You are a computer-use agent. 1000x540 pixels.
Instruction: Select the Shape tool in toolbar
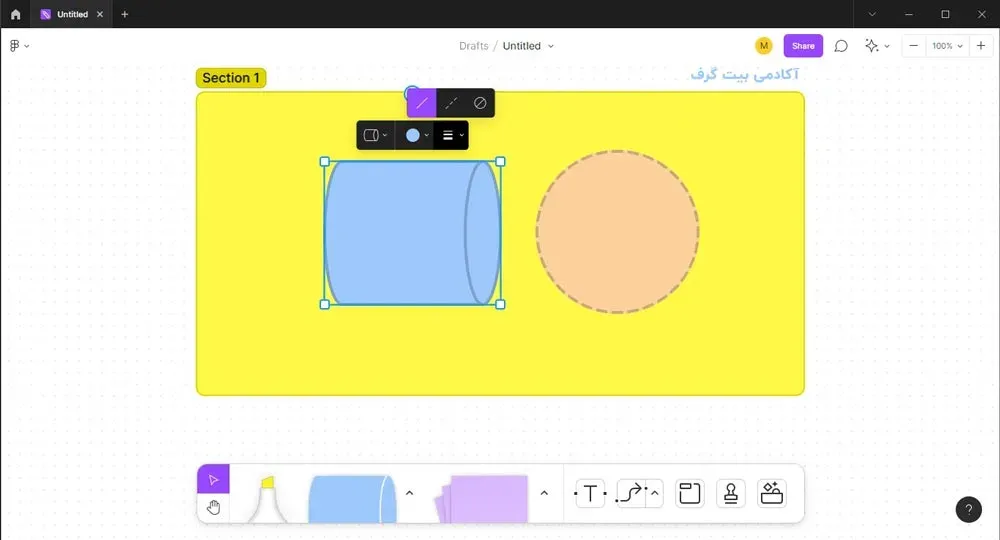[352, 499]
